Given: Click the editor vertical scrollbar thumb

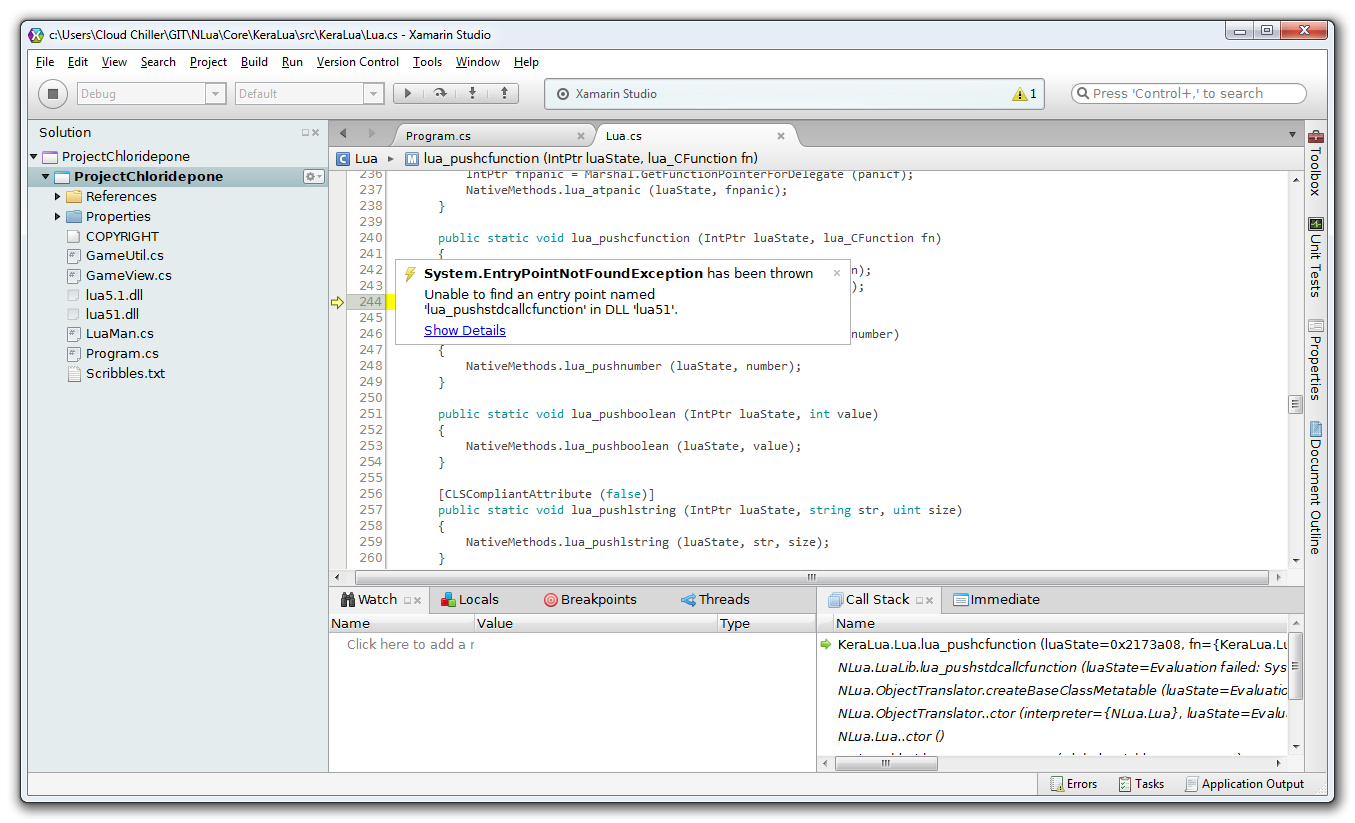Looking at the screenshot, I should [1295, 404].
